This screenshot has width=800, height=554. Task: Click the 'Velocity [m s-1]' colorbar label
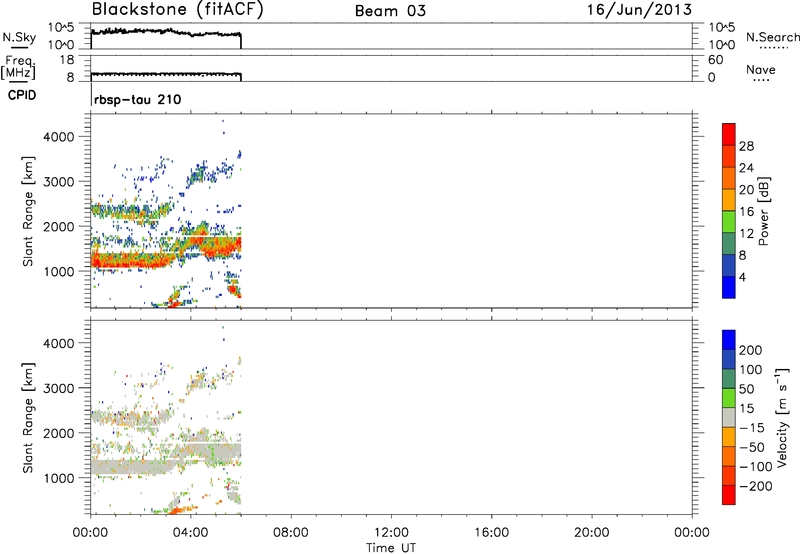point(782,417)
